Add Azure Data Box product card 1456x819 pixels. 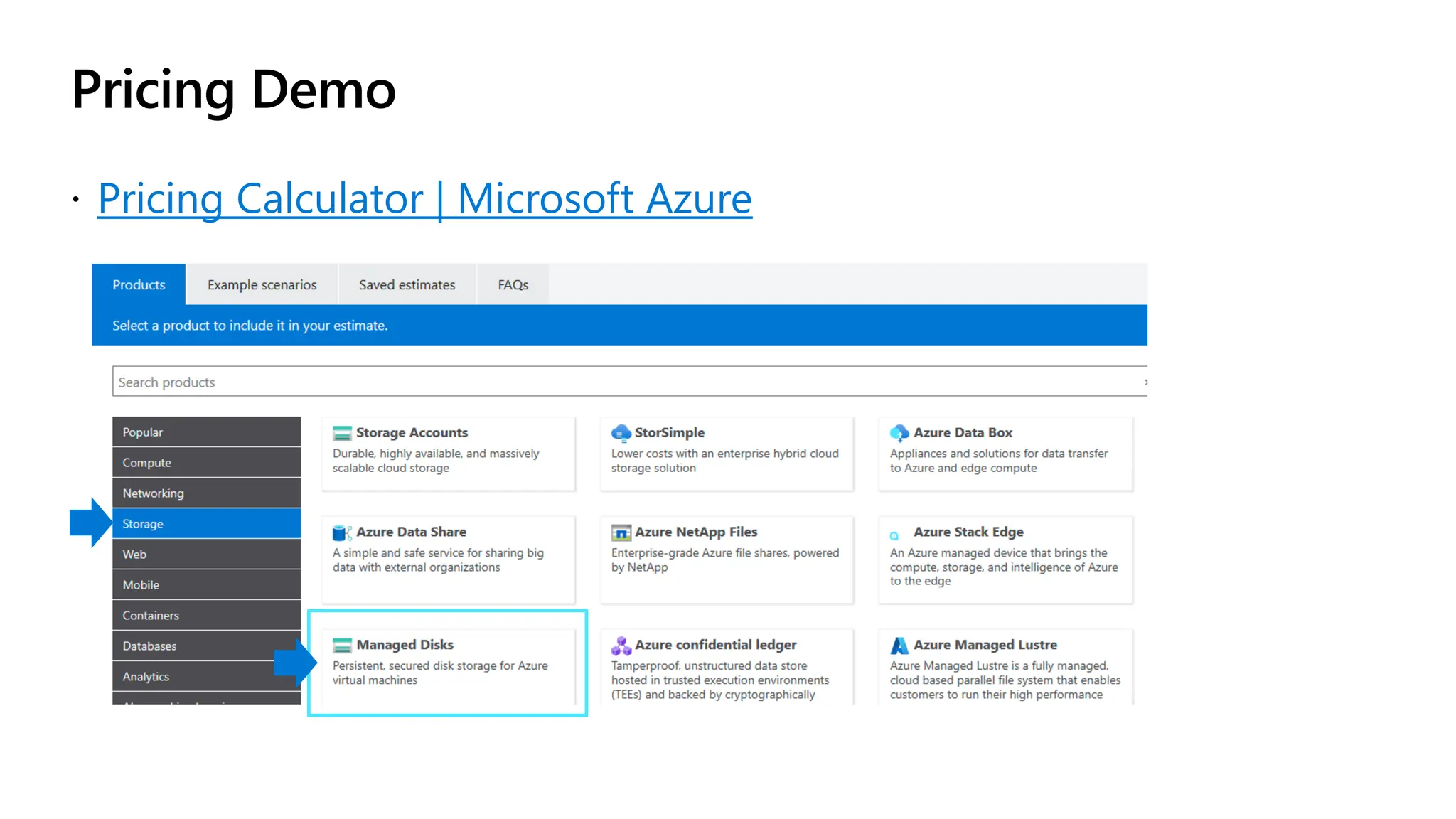tap(1005, 454)
